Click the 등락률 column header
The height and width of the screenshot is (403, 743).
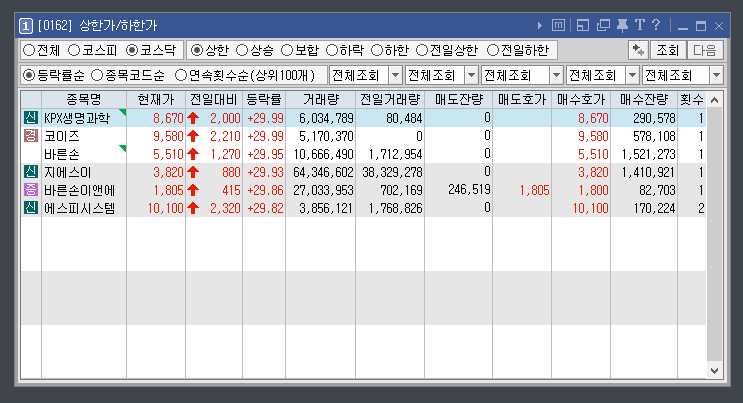tap(264, 100)
